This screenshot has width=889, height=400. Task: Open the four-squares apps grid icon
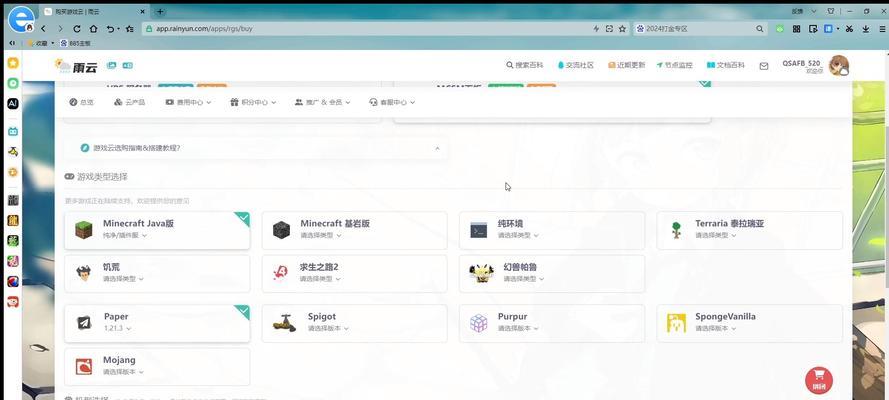click(x=797, y=28)
